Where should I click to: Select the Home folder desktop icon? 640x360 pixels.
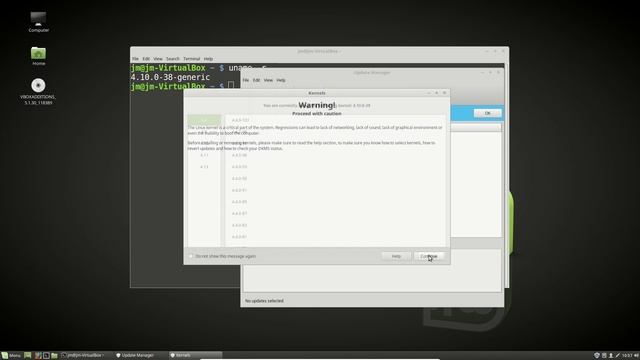coord(38,56)
